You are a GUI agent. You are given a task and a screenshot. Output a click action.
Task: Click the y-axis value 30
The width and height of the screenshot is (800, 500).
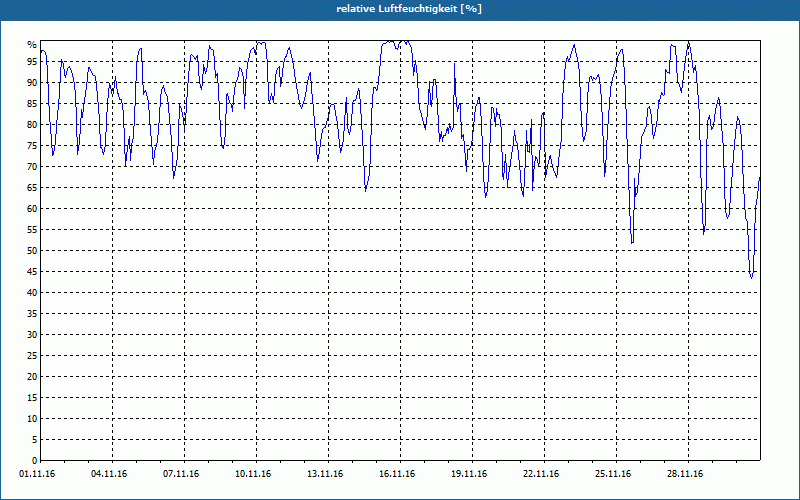pyautogui.click(x=32, y=335)
